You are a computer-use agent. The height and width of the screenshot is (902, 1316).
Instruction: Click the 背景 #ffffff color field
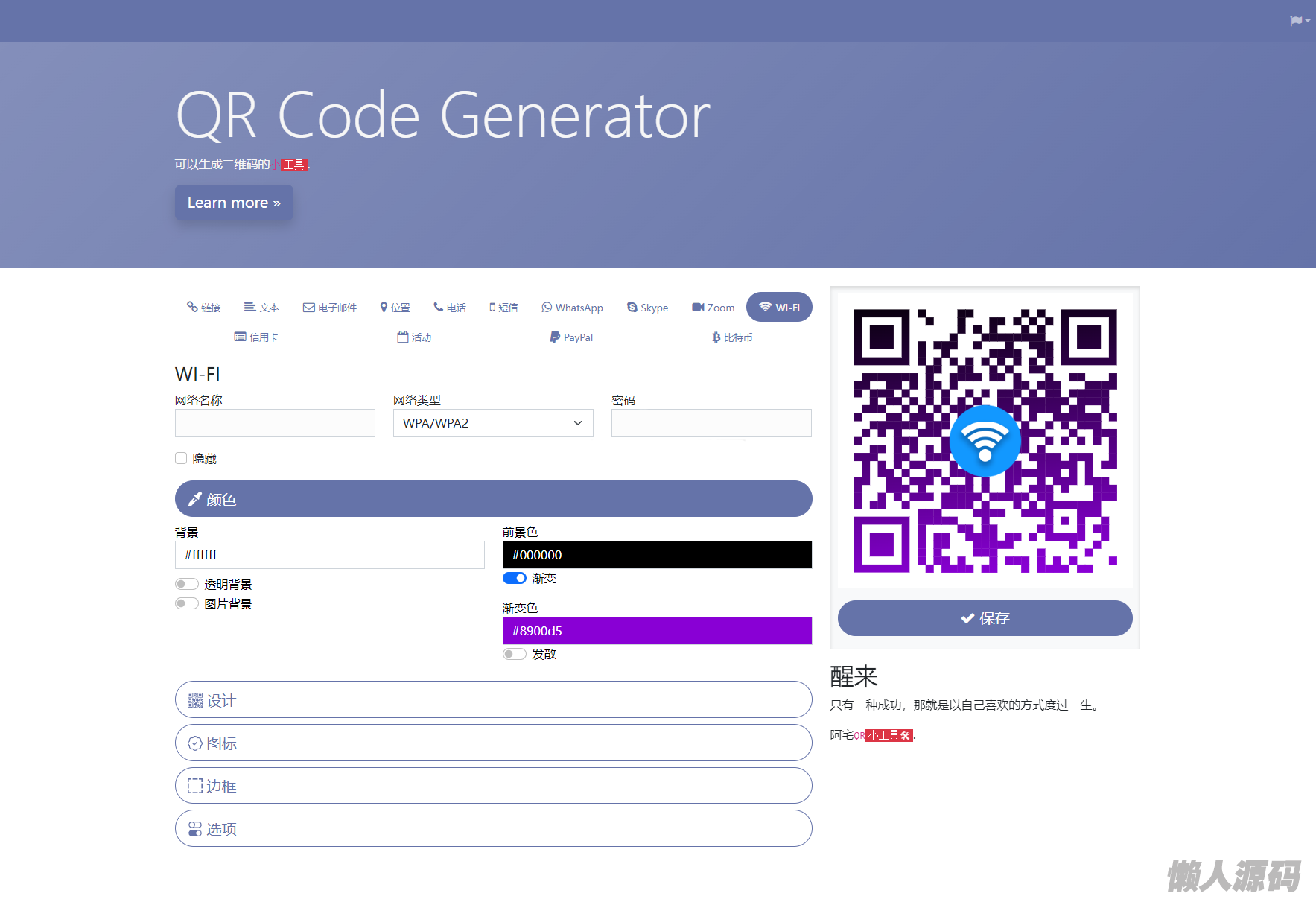330,555
